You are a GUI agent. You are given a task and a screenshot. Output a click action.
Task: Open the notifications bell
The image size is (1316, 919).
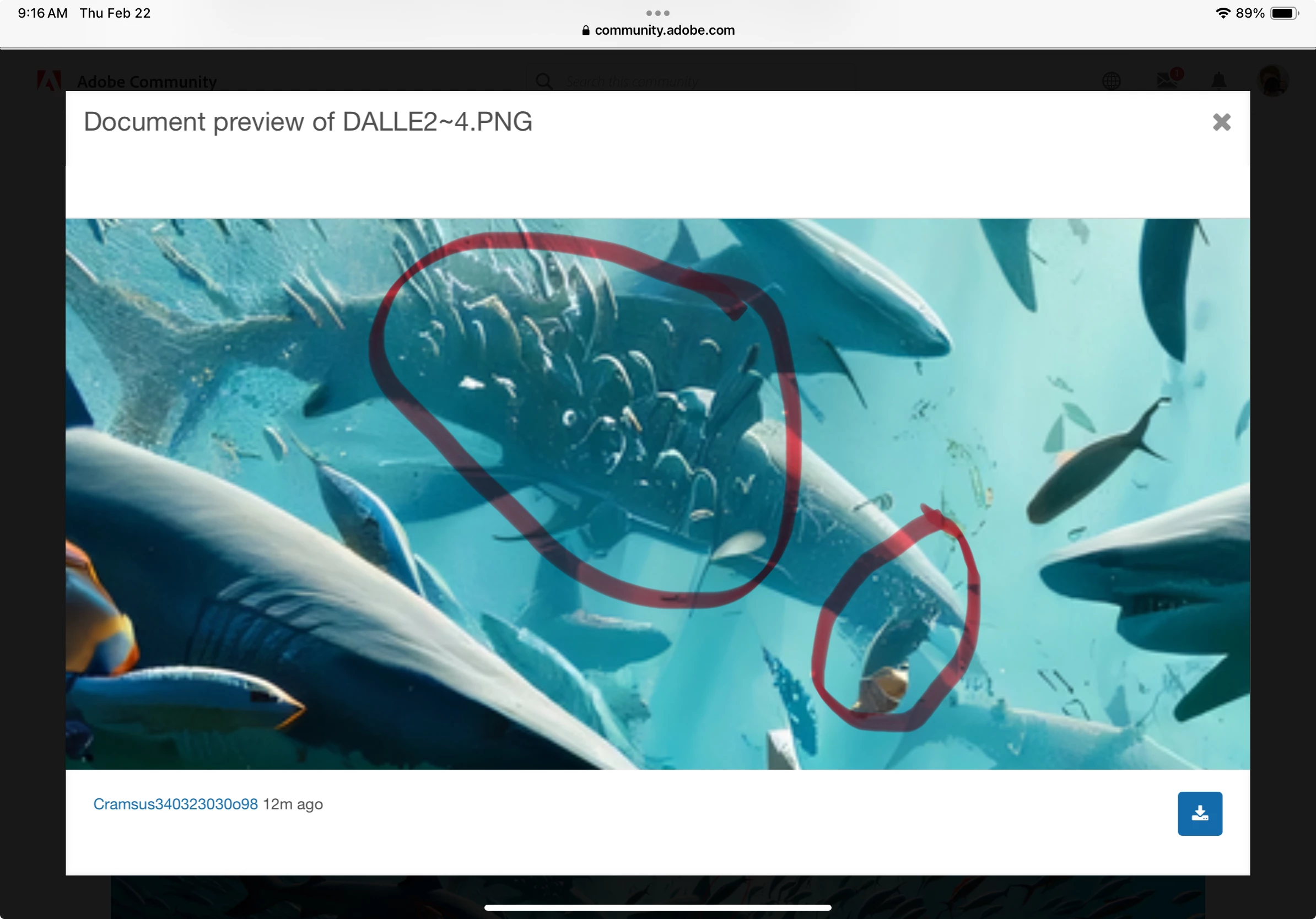1218,81
